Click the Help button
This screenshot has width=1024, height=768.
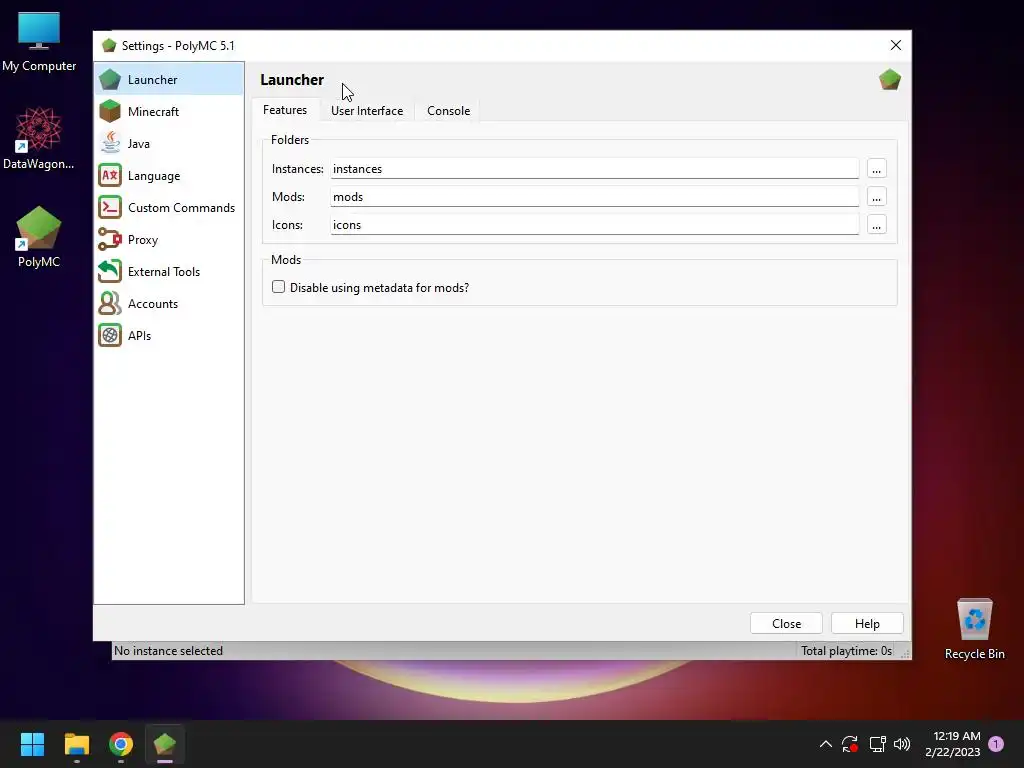pos(867,624)
